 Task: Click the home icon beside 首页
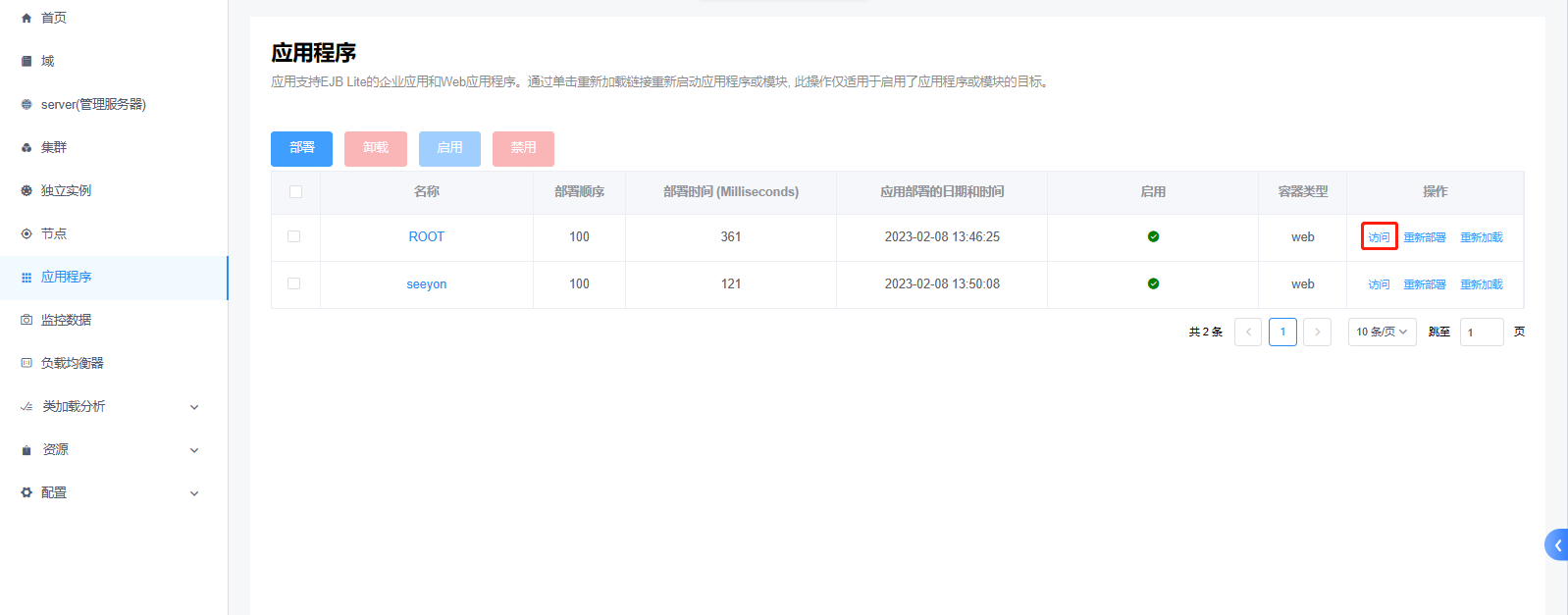point(26,18)
